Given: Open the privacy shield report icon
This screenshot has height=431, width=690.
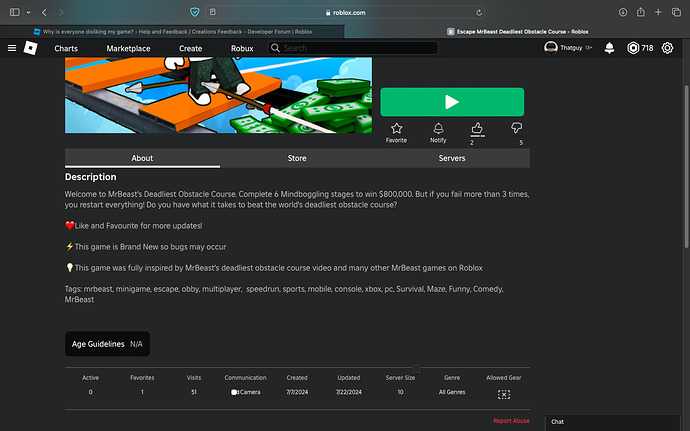Looking at the screenshot, I should [x=195, y=12].
